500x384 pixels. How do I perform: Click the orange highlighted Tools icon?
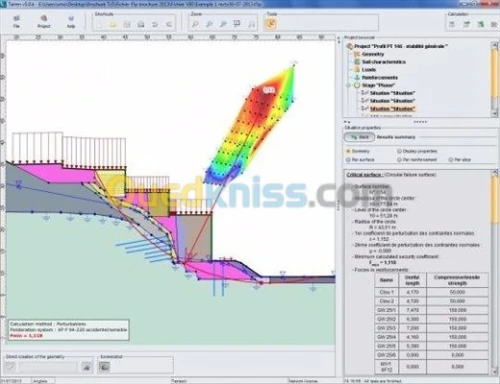[271, 24]
